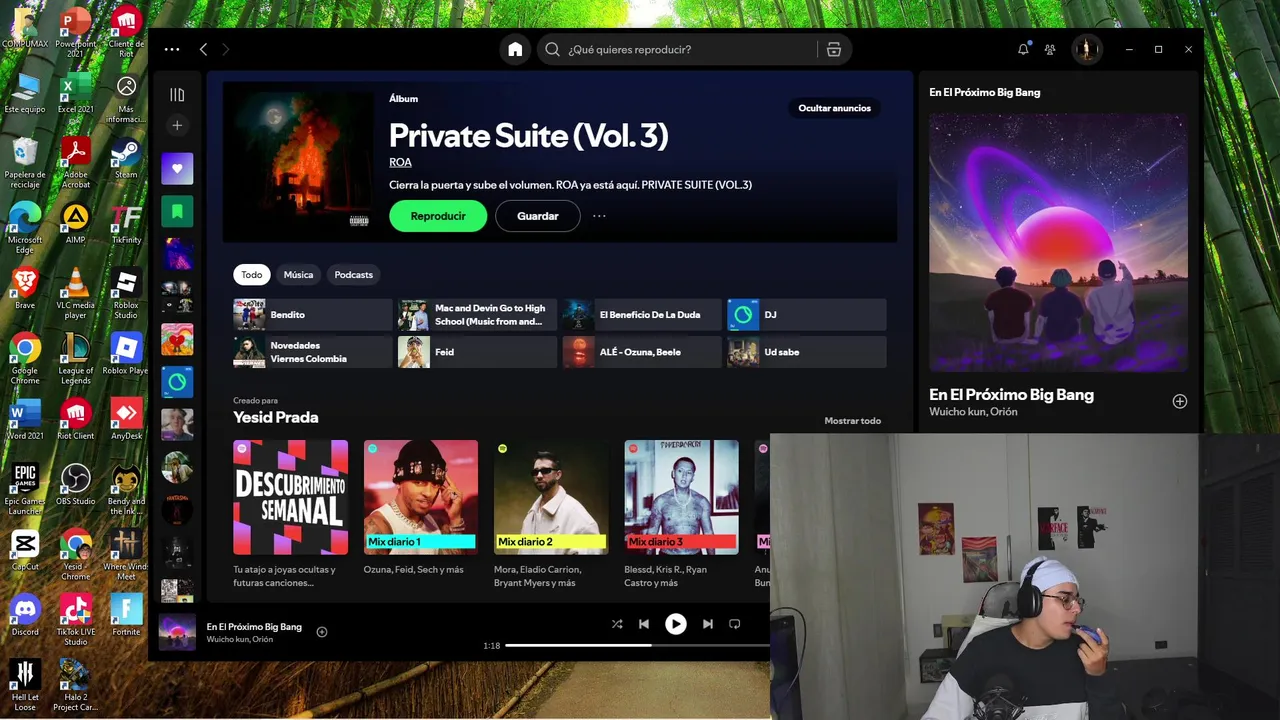
Task: Open the profile avatar menu
Action: click(x=1086, y=49)
